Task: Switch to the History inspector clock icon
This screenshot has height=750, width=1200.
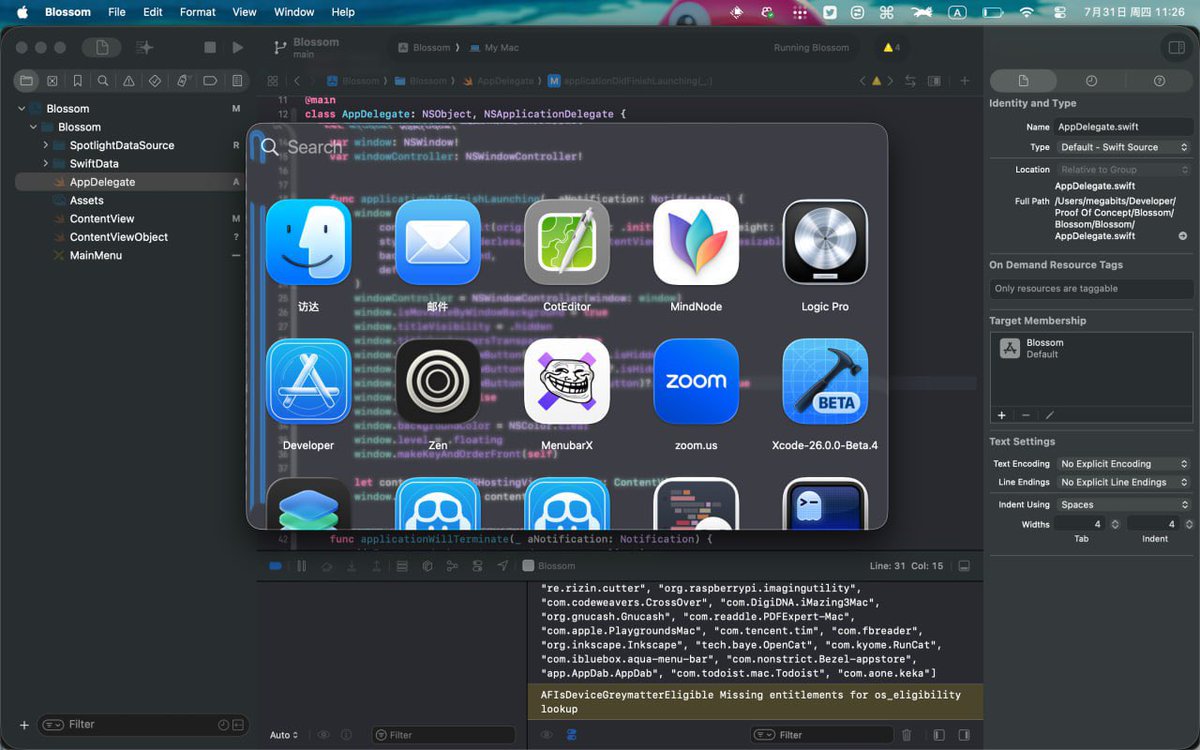Action: (x=1091, y=81)
